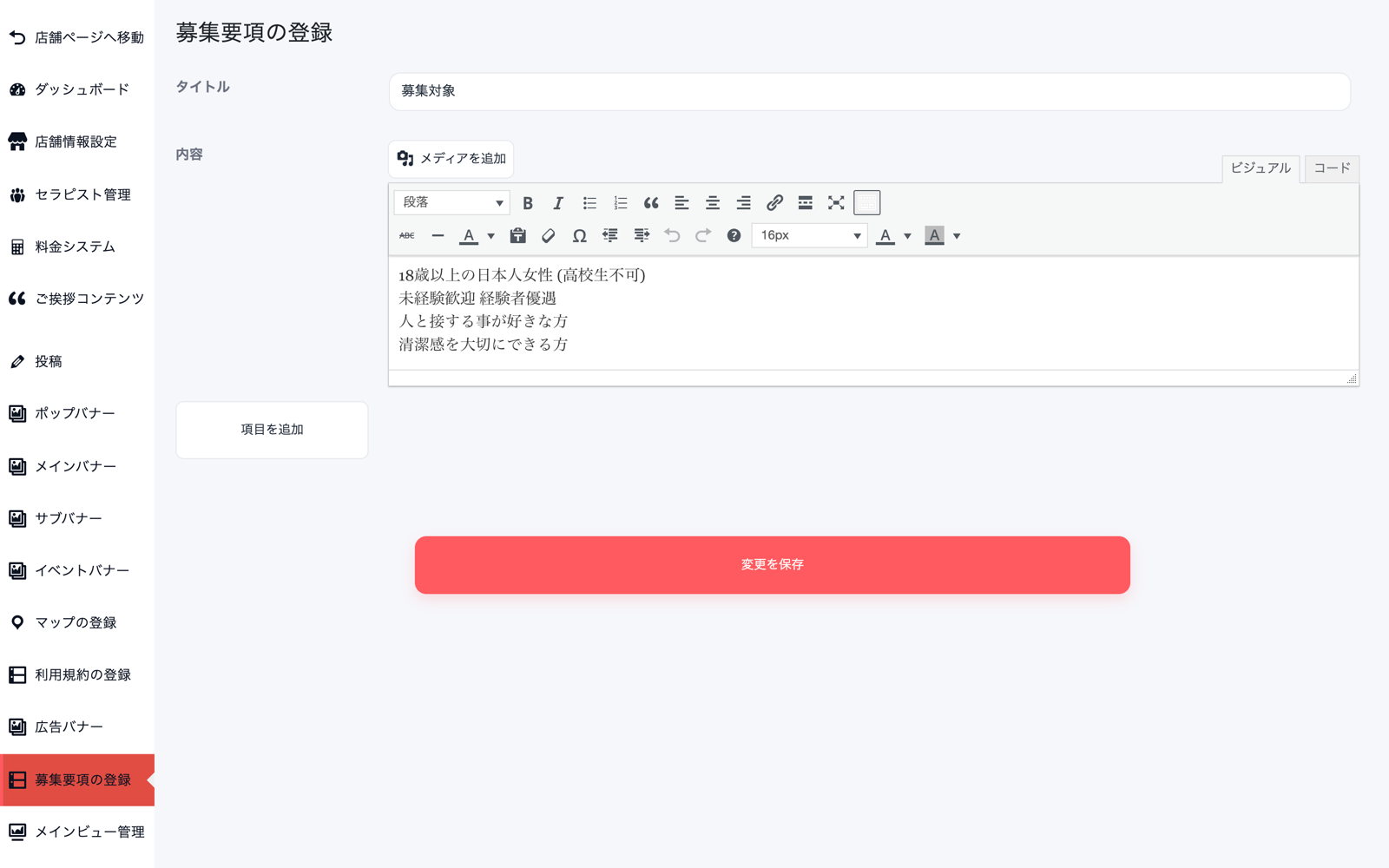Open セラピスト管理 in sidebar
The height and width of the screenshot is (868, 1389).
[x=77, y=194]
